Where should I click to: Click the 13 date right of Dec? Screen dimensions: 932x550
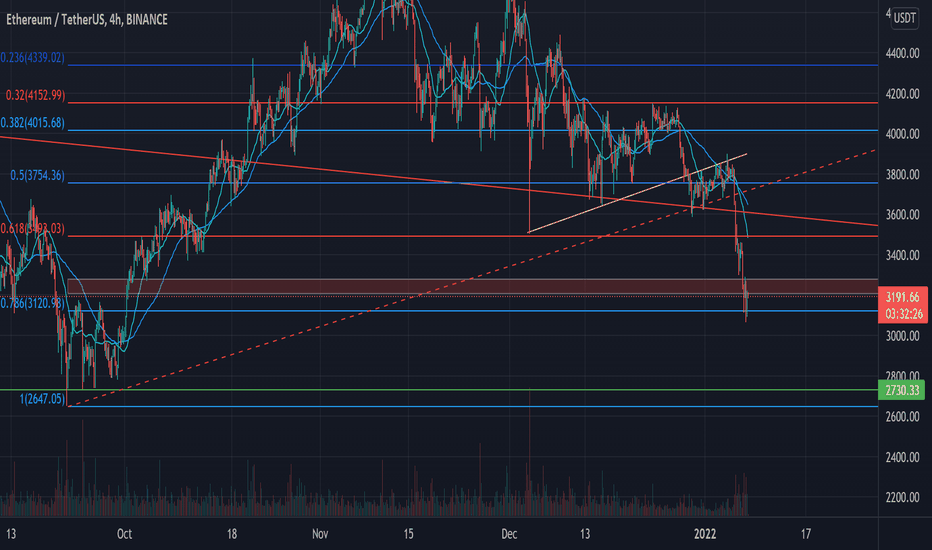pyautogui.click(x=585, y=534)
